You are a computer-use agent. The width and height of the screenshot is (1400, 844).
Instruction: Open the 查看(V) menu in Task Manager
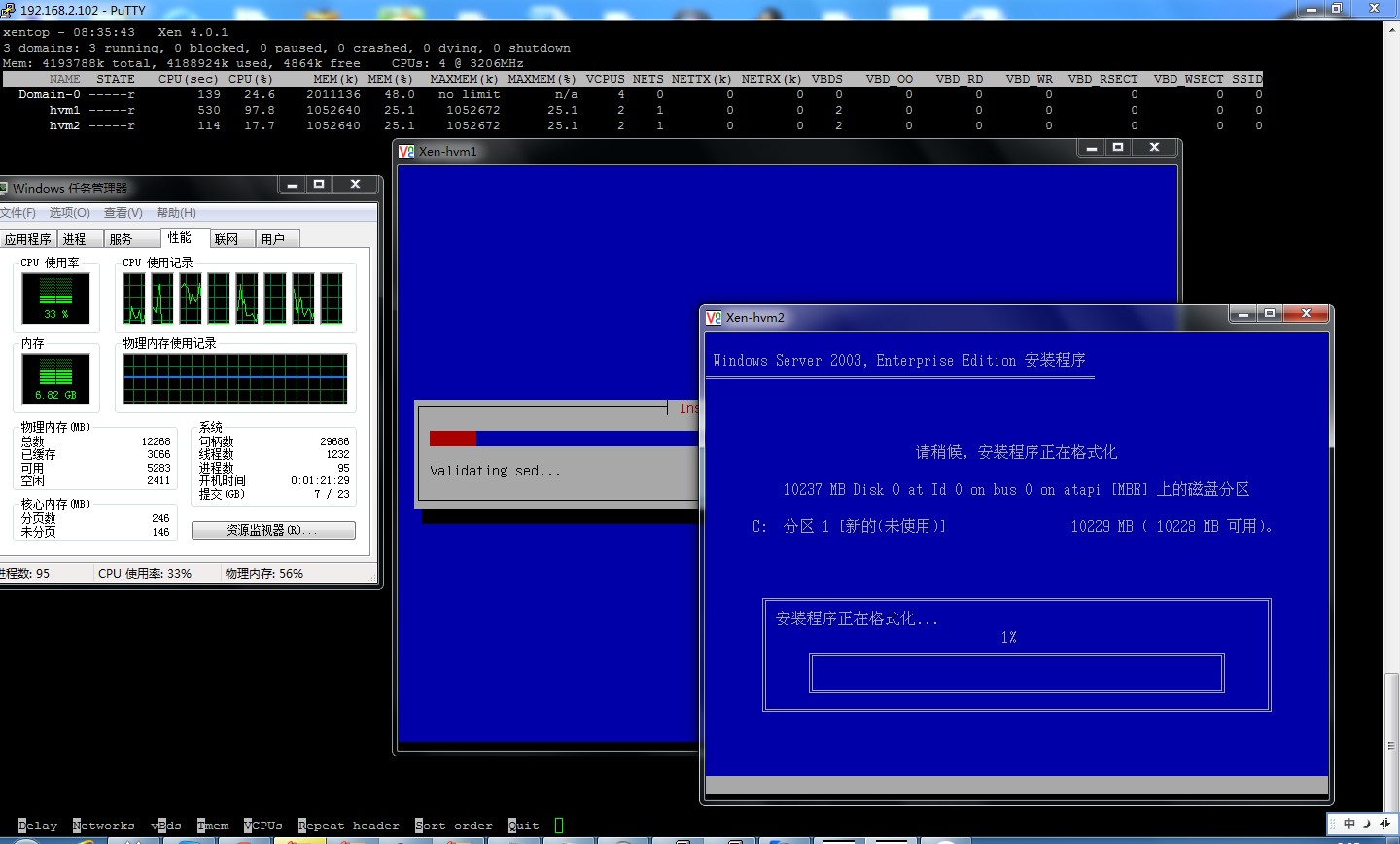122,213
